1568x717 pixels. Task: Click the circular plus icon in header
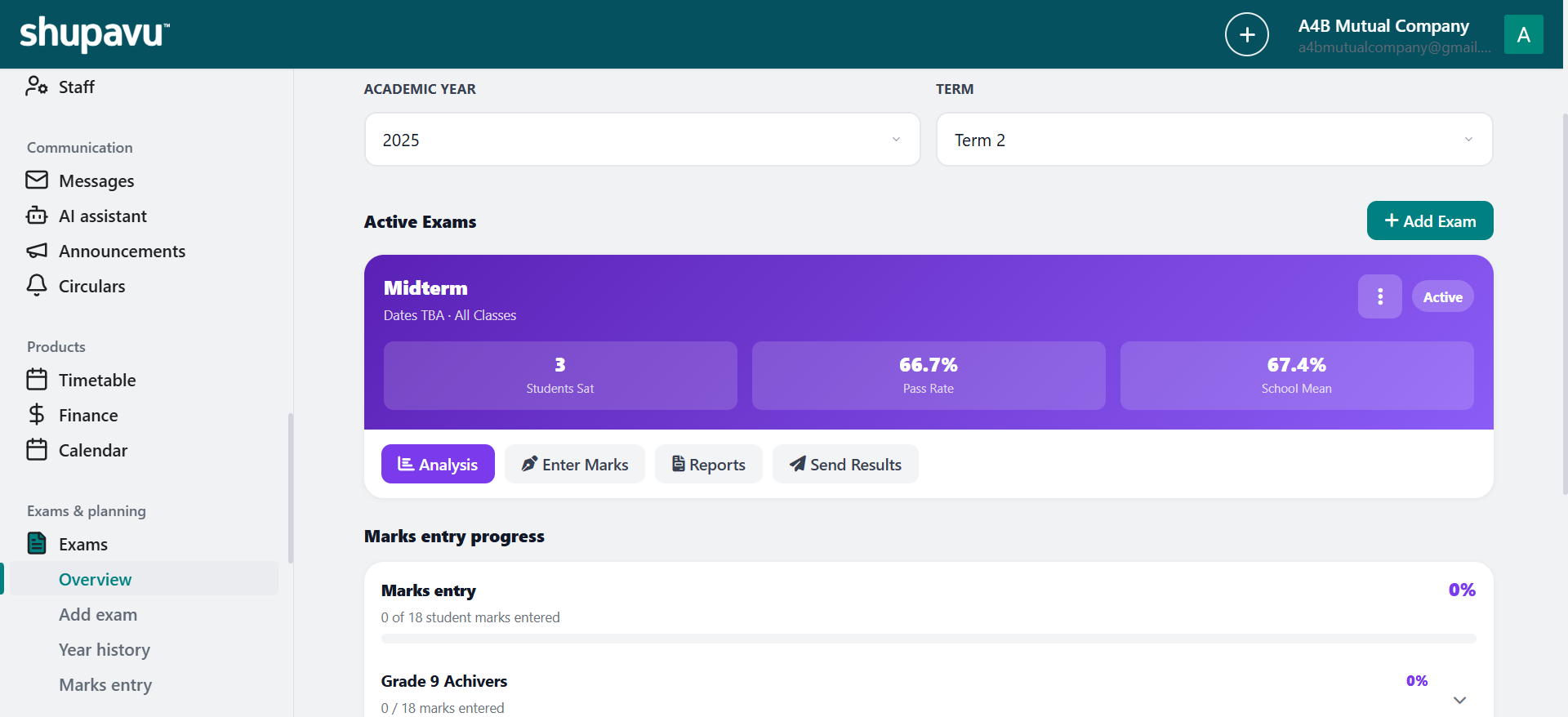click(1247, 34)
